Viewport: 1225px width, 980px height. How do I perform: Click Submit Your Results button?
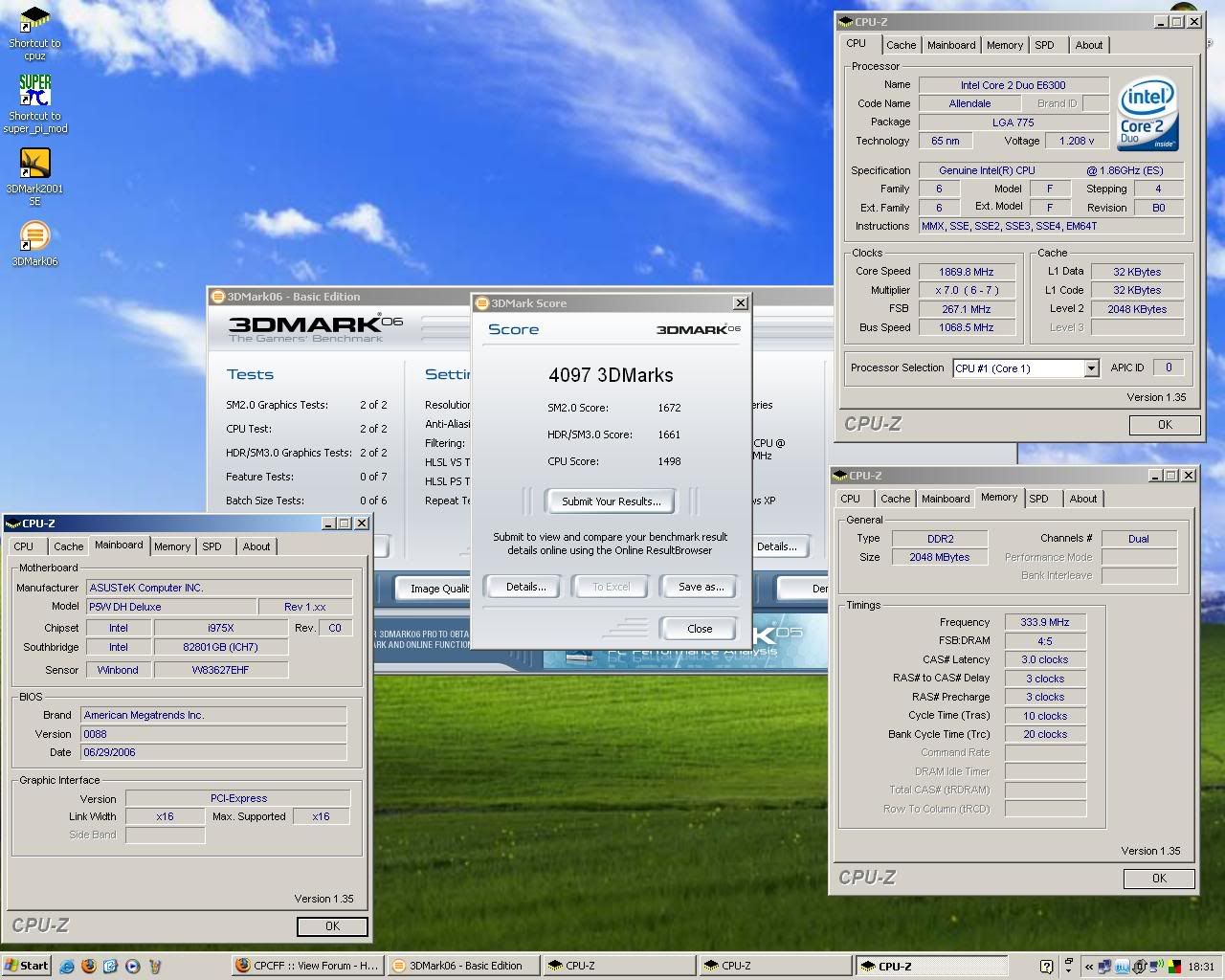(611, 501)
